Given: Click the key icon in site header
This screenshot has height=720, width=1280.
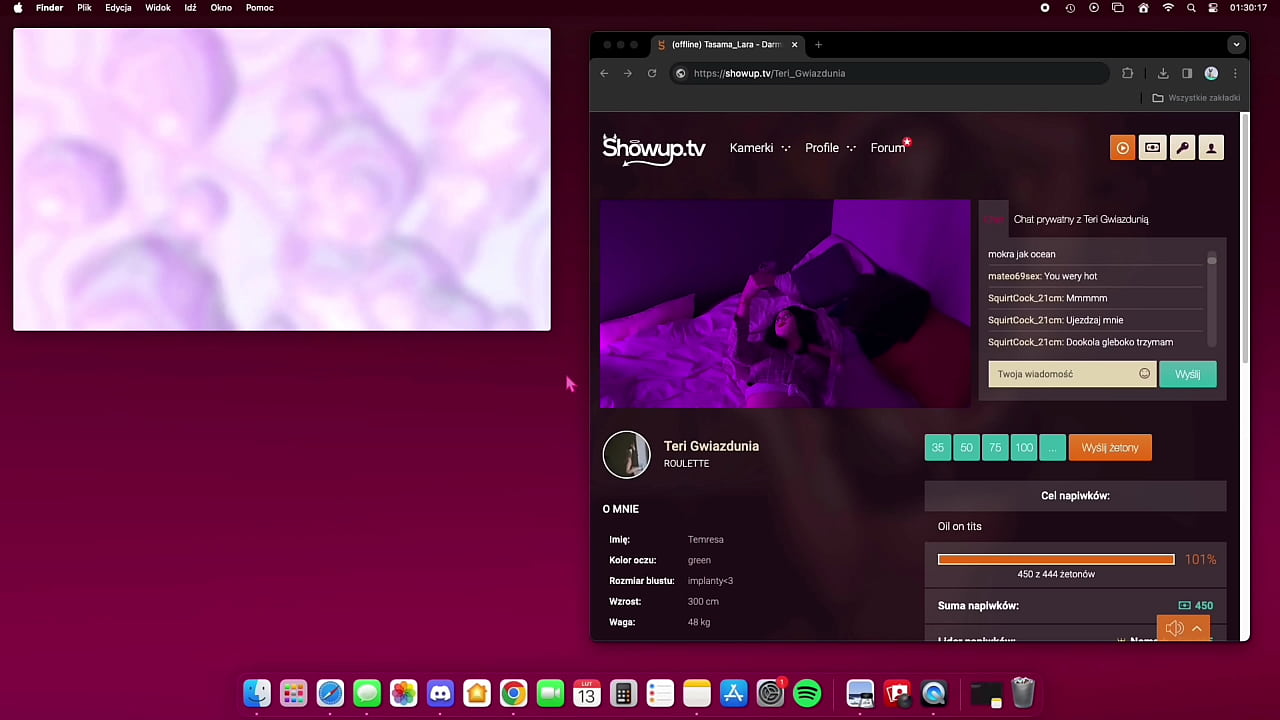Looking at the screenshot, I should (x=1182, y=148).
